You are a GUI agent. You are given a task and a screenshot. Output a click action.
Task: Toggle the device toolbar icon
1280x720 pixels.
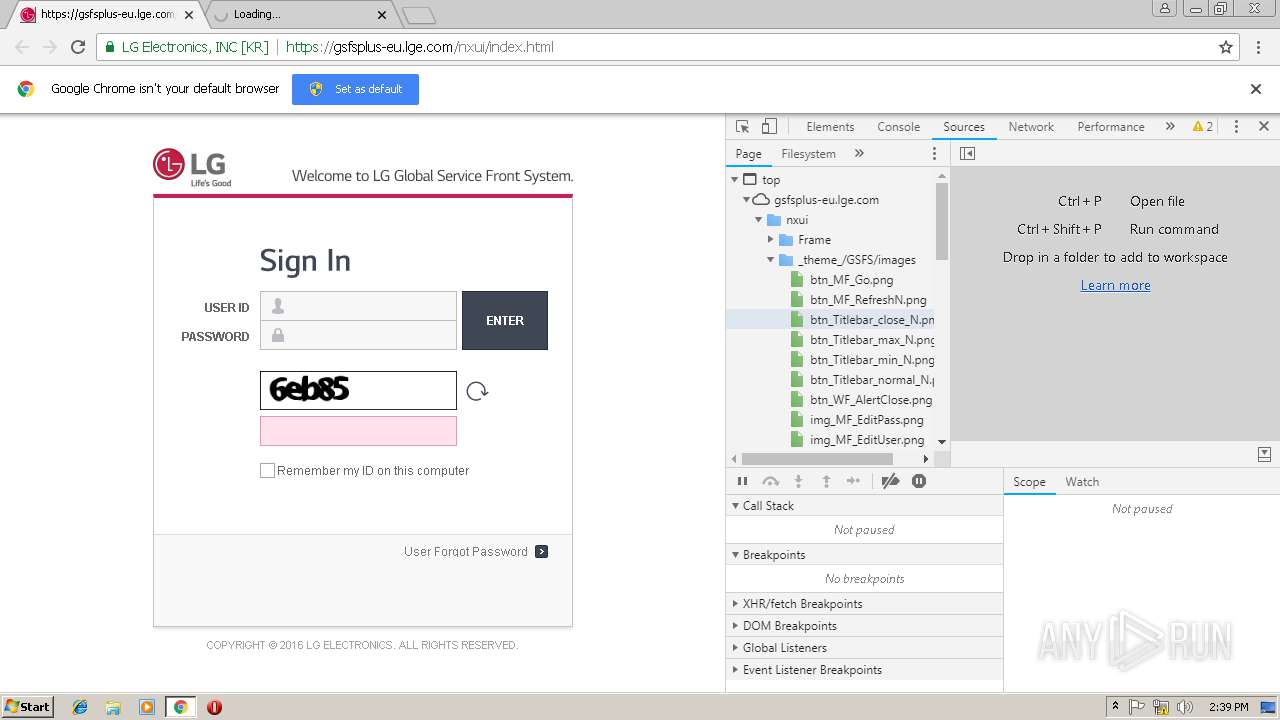pos(769,127)
